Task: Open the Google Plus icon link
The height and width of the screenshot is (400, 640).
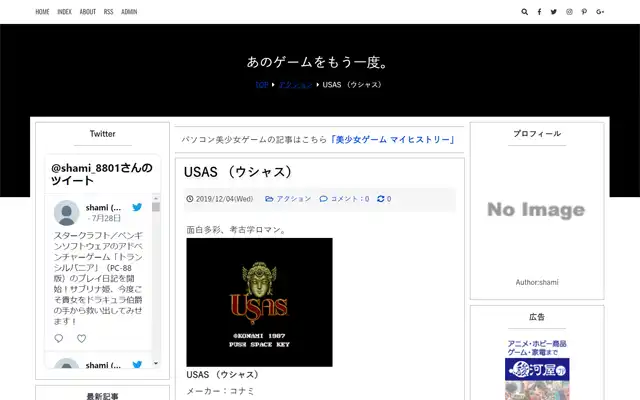Action: coord(600,12)
